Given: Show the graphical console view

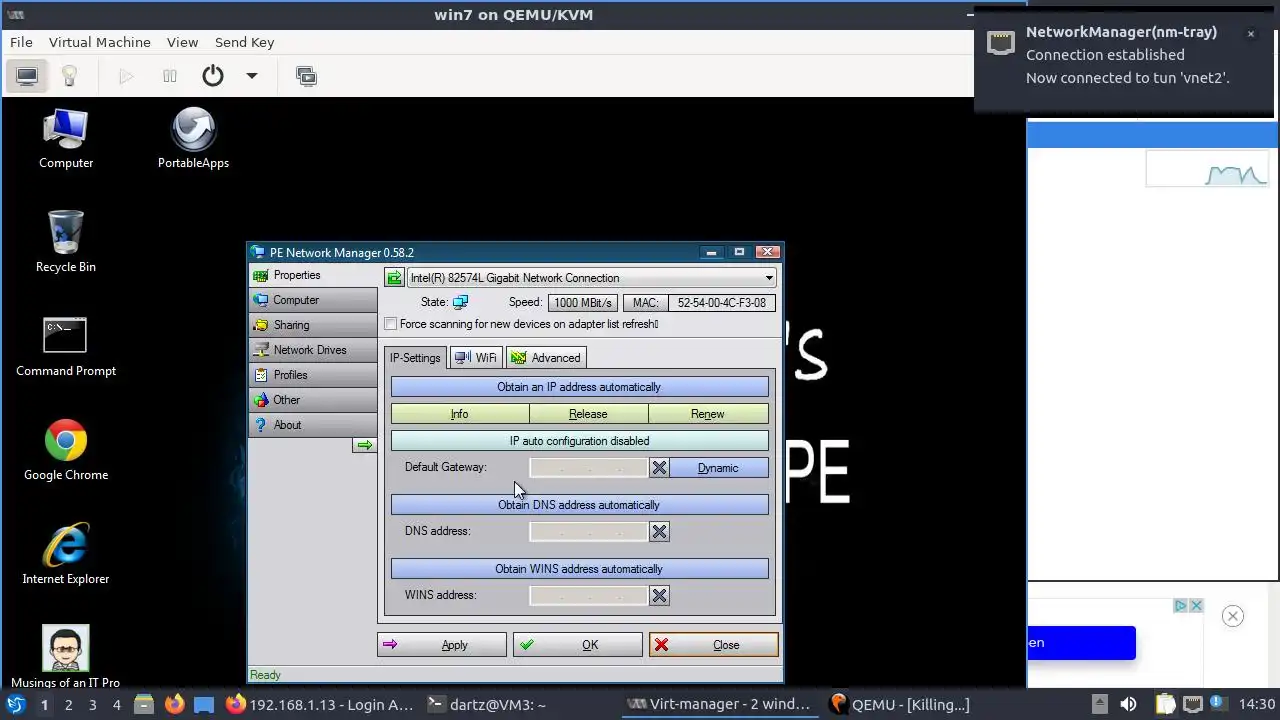Looking at the screenshot, I should coord(27,76).
